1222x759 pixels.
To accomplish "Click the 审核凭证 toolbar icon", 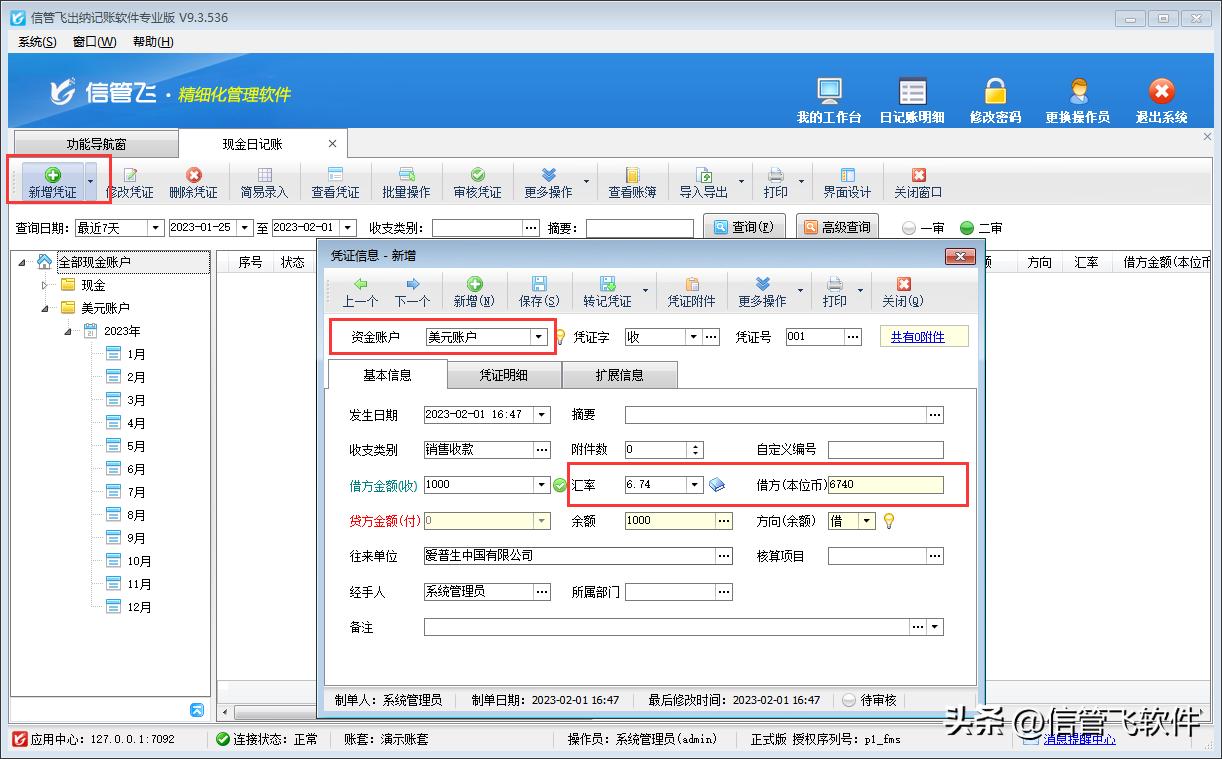I will pos(476,181).
